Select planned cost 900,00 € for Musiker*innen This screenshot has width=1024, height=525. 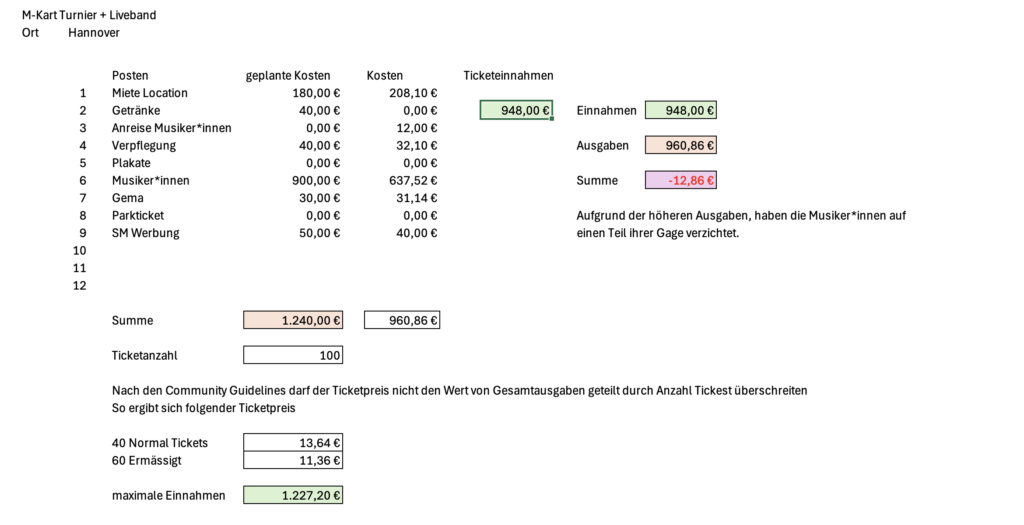[316, 181]
